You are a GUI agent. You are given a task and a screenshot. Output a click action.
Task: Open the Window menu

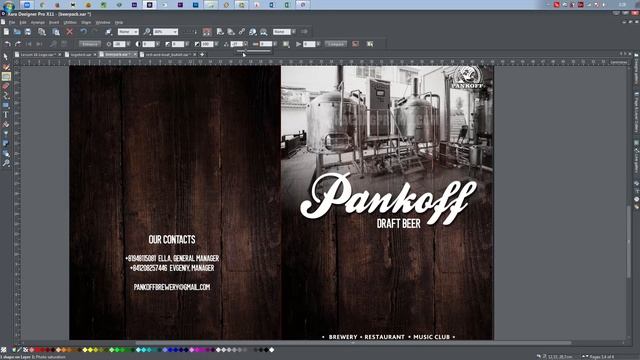[103, 22]
